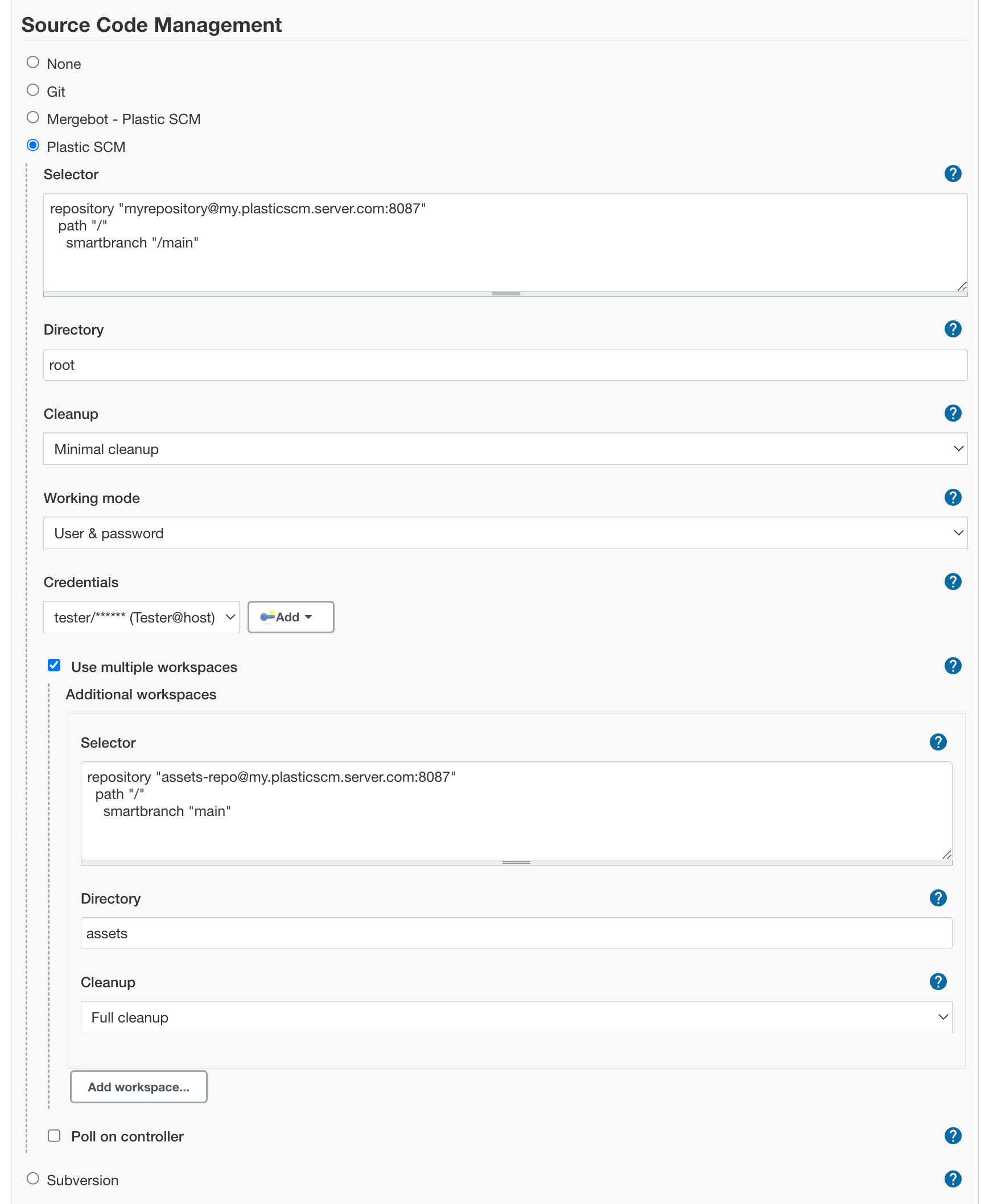989x1204 pixels.
Task: Open help for the Subversion option
Action: coord(953,1180)
